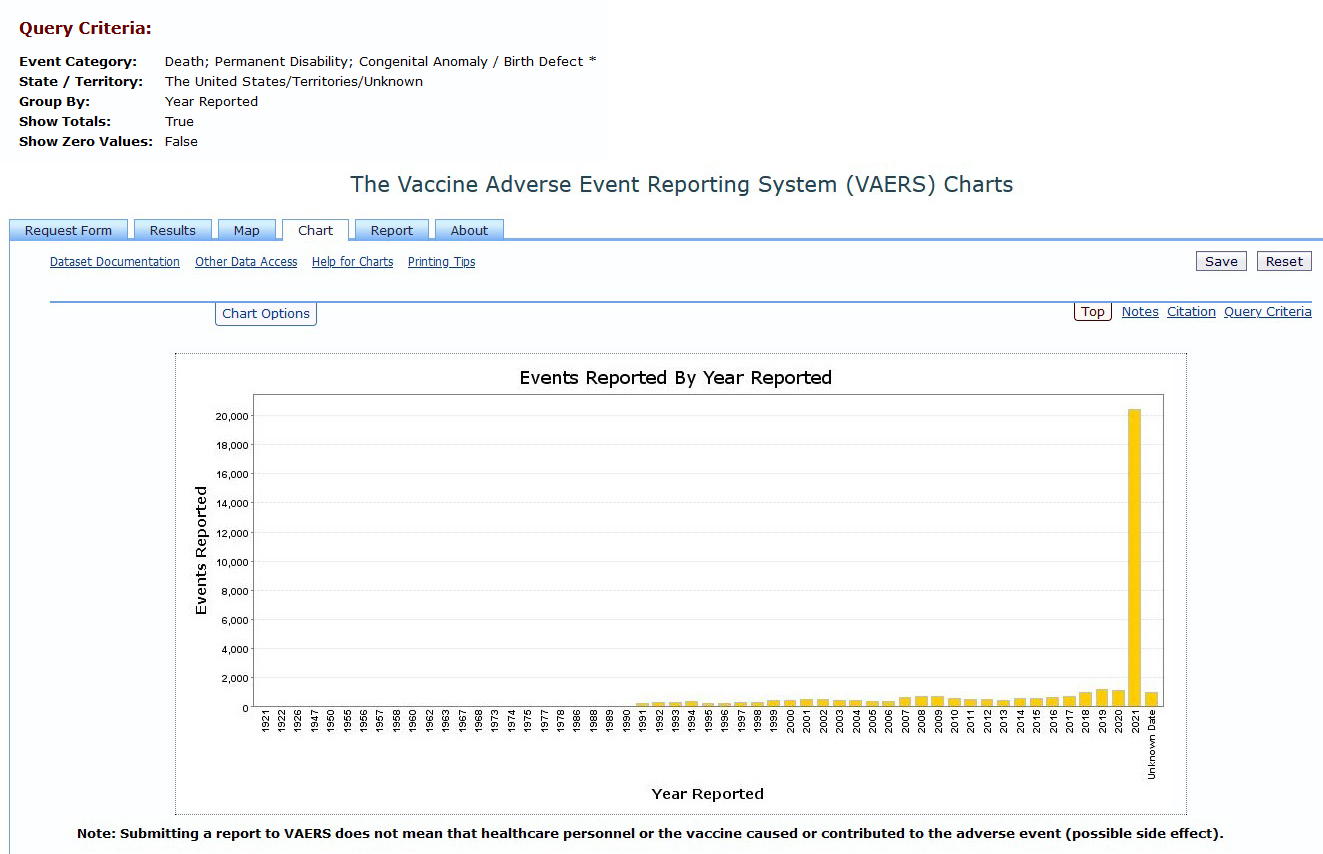Open Dataset Documentation link
Viewport: 1323px width, 854px height.
115,262
